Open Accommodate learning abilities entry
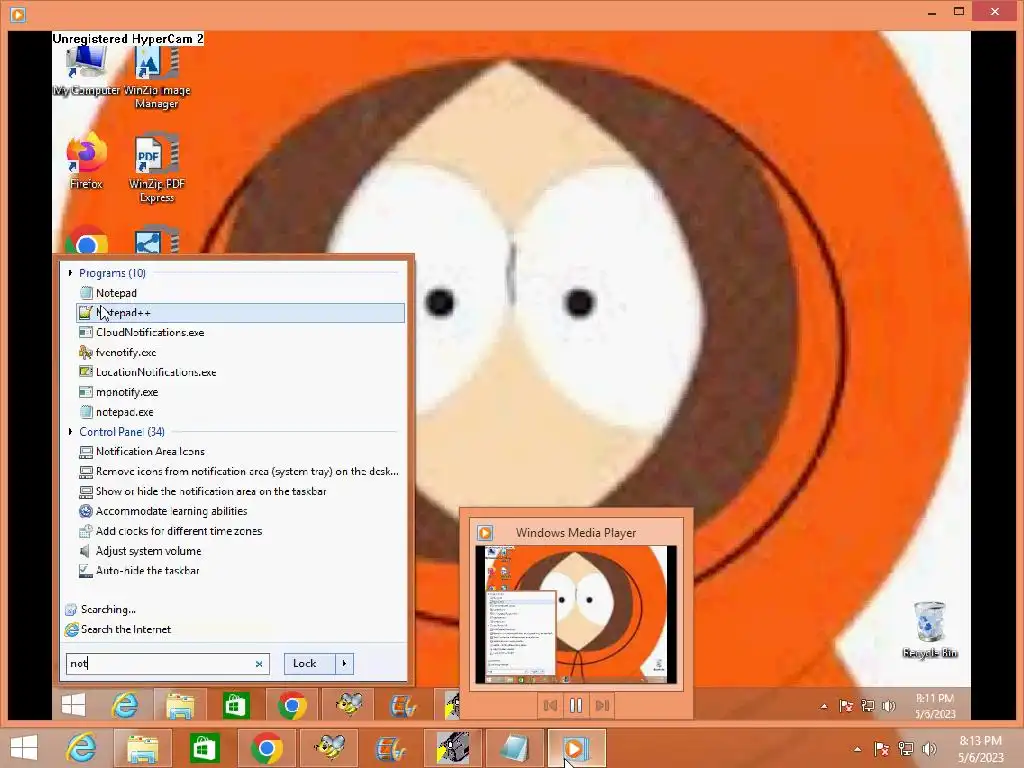The width and height of the screenshot is (1024, 768). point(240,511)
